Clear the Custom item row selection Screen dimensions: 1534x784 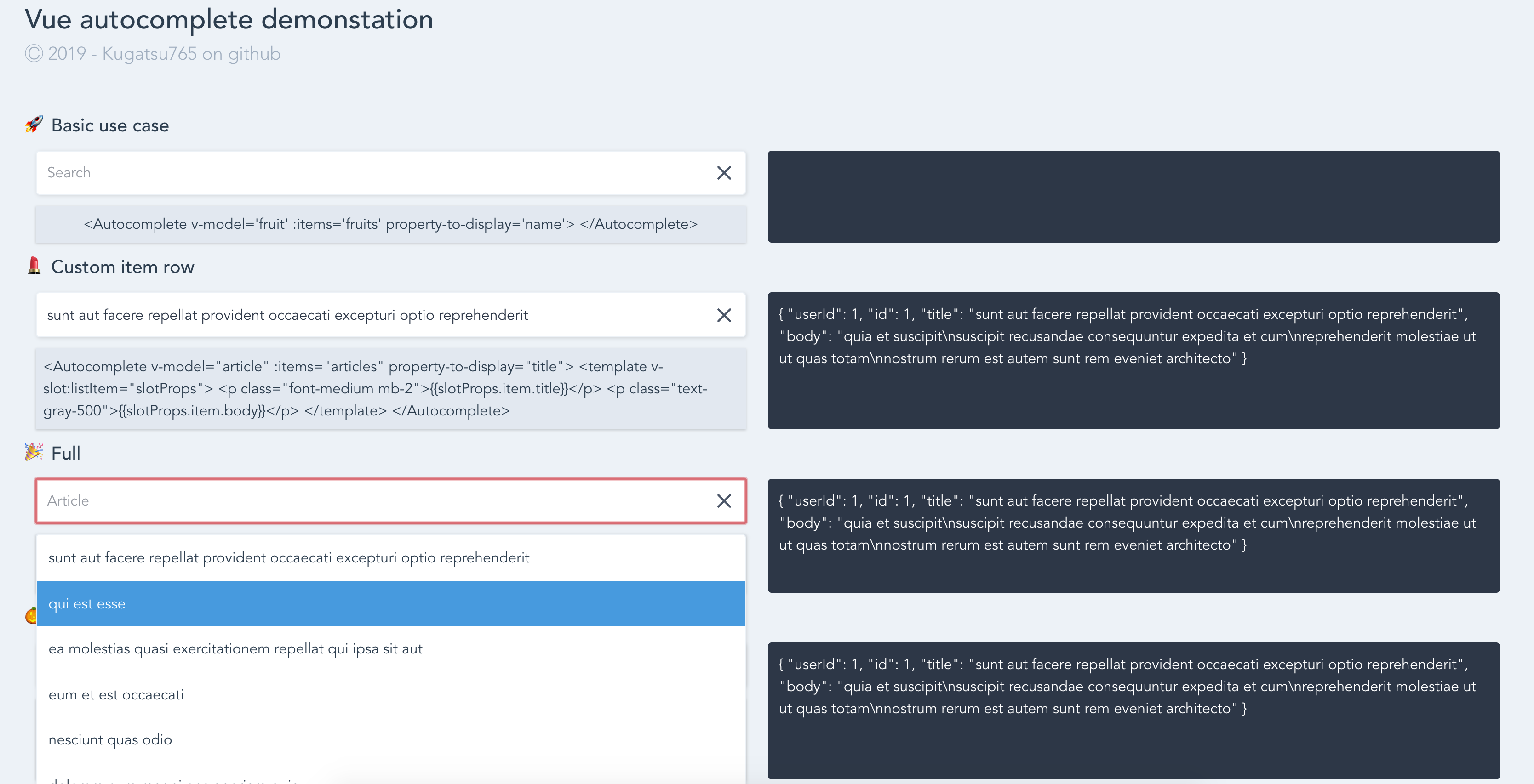click(x=723, y=316)
